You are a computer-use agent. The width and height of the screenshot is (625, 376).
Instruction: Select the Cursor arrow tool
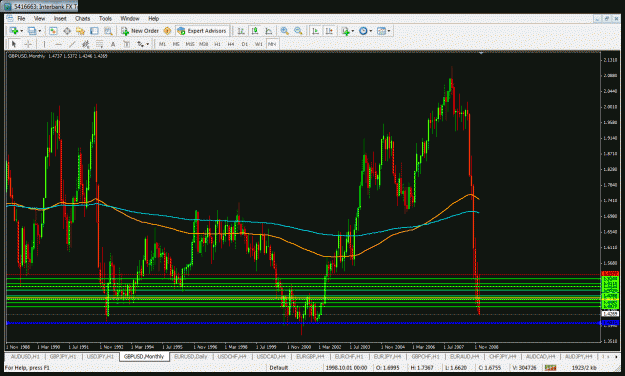pos(14,44)
